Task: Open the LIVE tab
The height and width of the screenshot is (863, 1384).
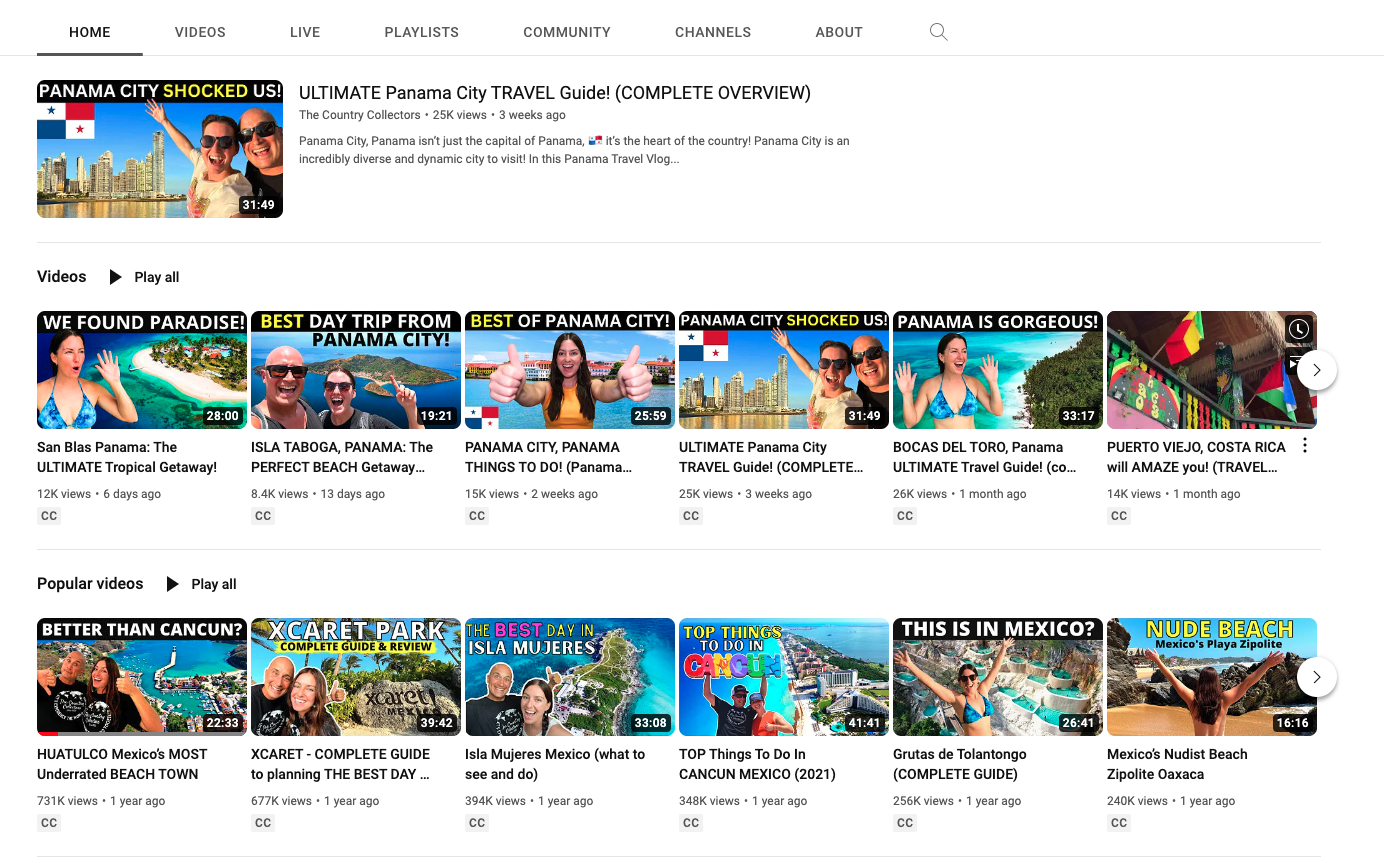Action: pyautogui.click(x=305, y=32)
